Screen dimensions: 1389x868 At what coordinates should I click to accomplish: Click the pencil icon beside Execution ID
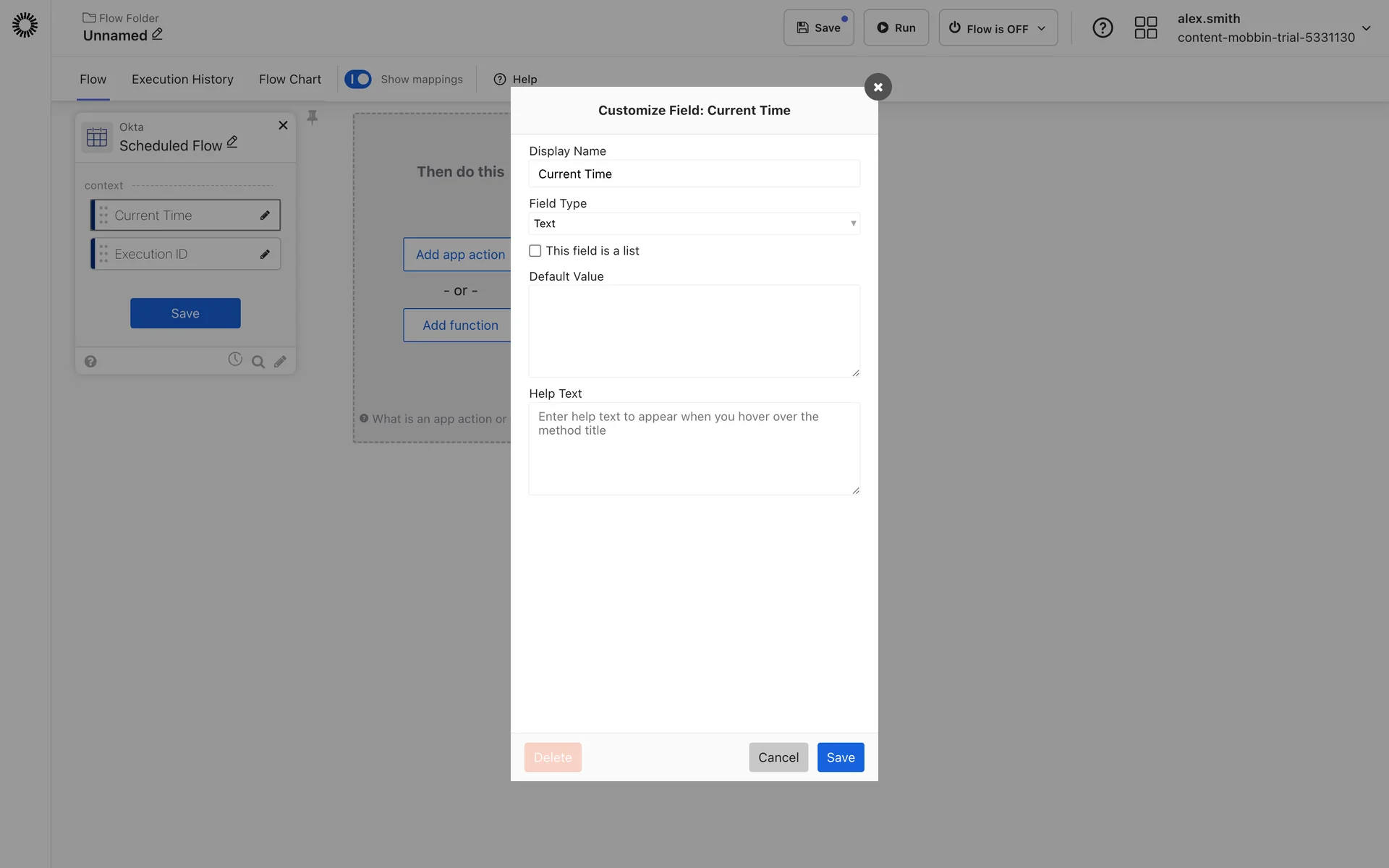pos(265,255)
